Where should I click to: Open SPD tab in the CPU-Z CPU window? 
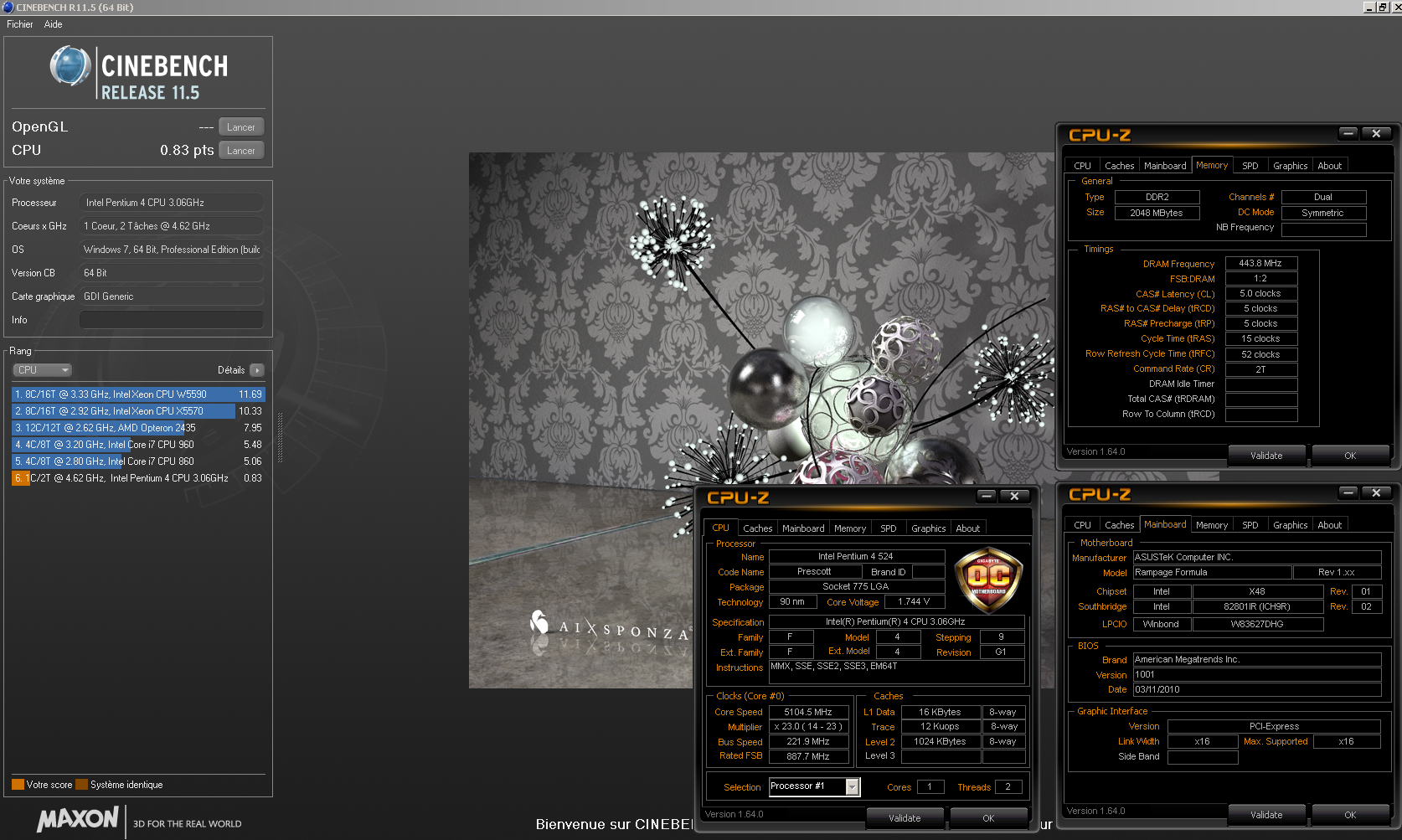click(888, 528)
